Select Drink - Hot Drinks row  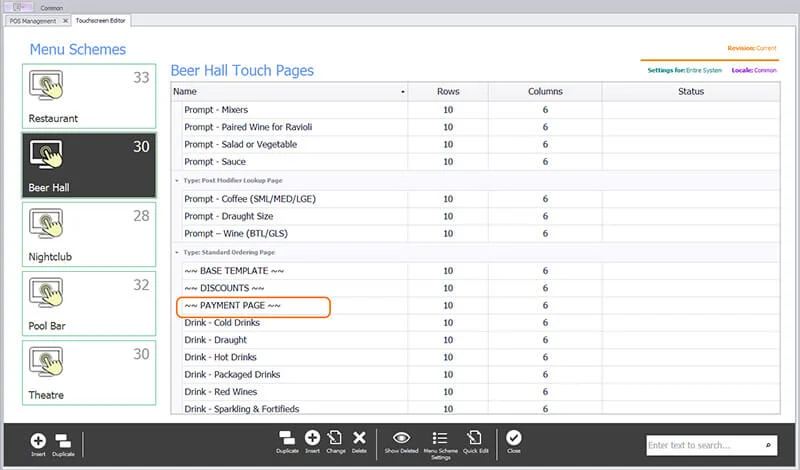481,358
